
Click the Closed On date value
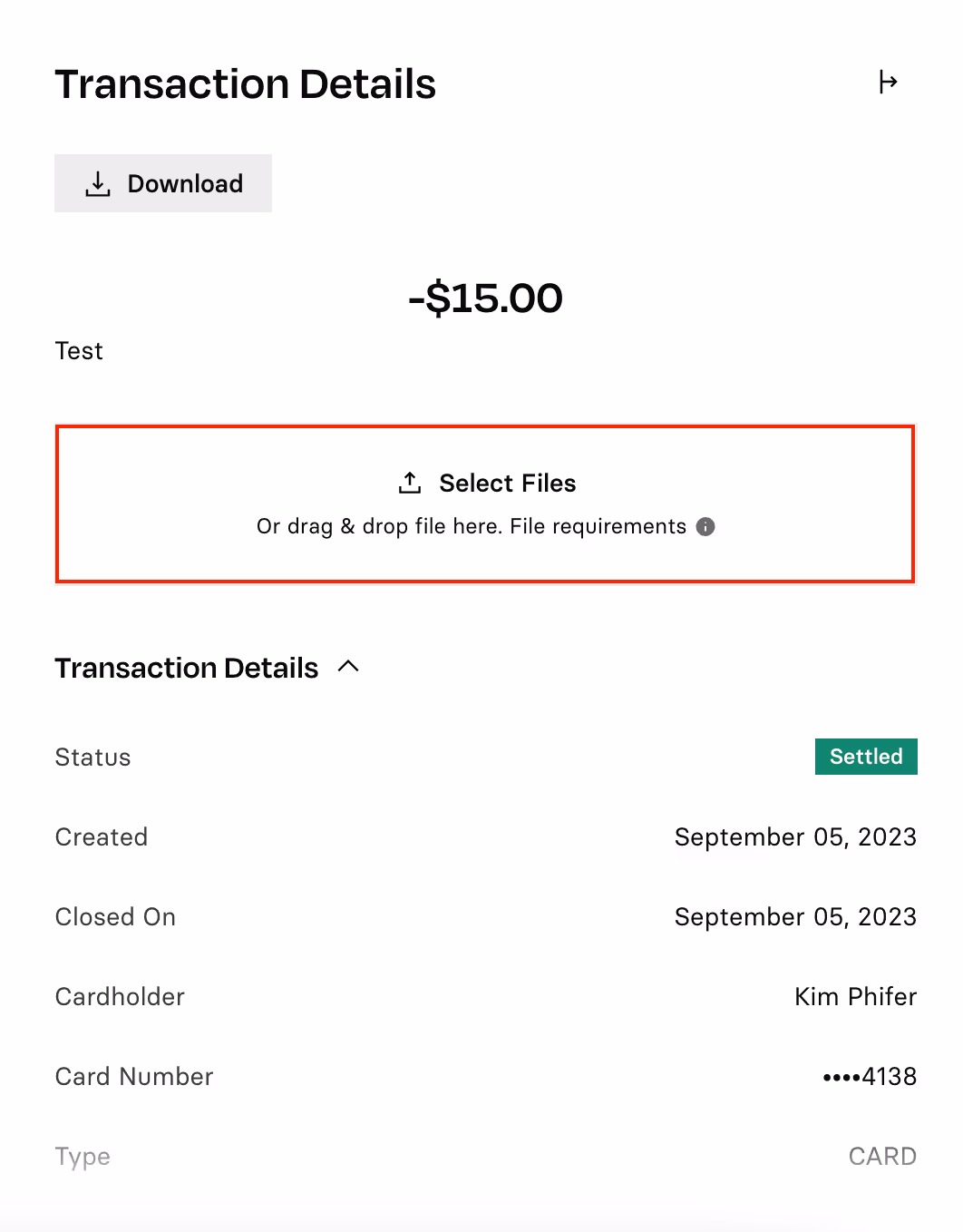point(795,916)
